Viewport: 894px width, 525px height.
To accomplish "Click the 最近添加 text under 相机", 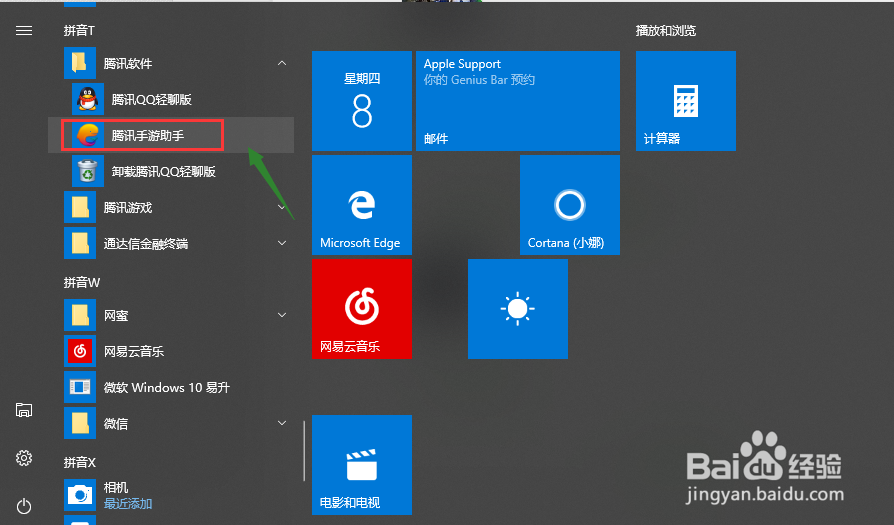I will (128, 504).
